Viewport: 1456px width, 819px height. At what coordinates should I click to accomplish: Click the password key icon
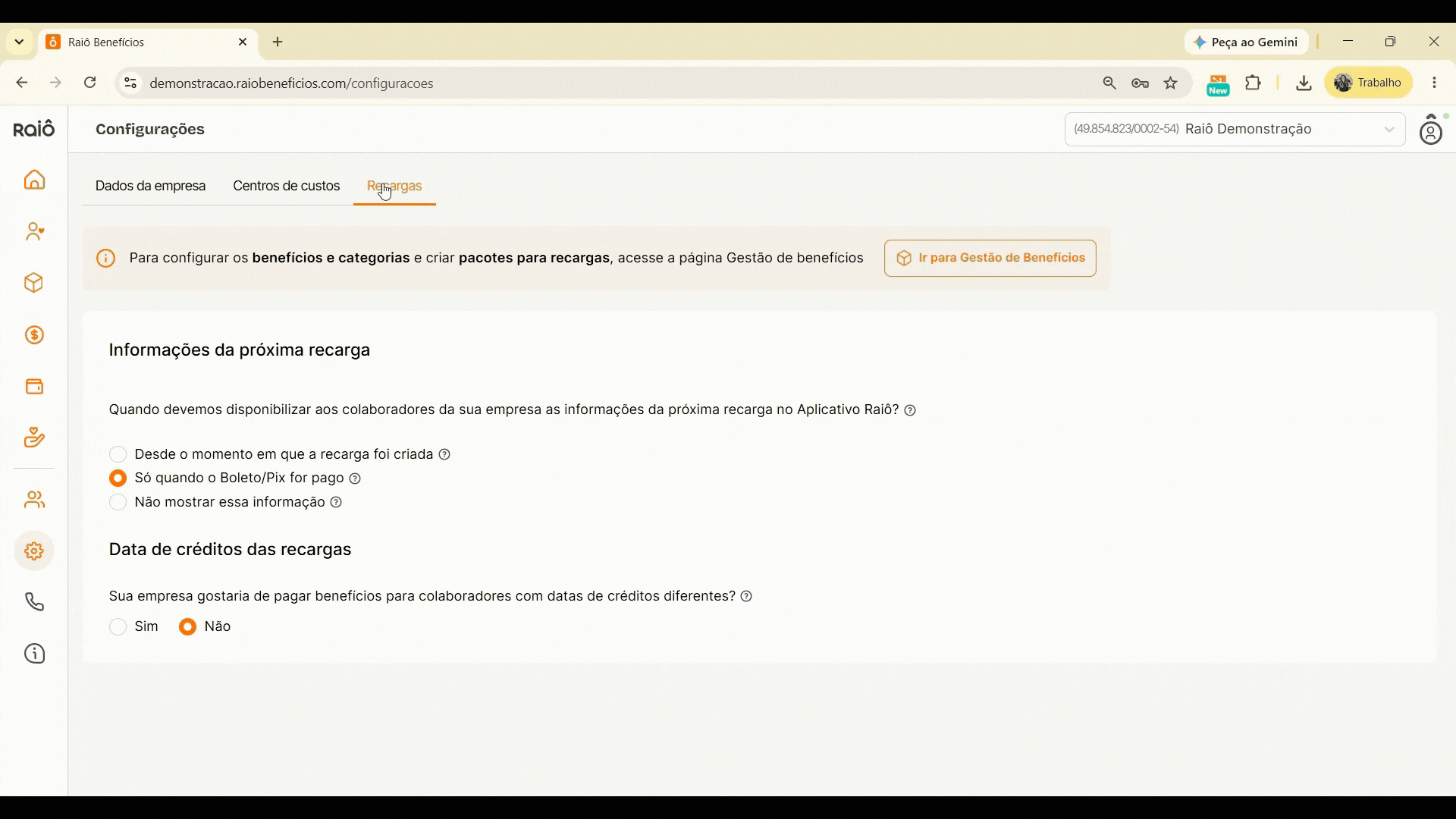[x=1140, y=83]
